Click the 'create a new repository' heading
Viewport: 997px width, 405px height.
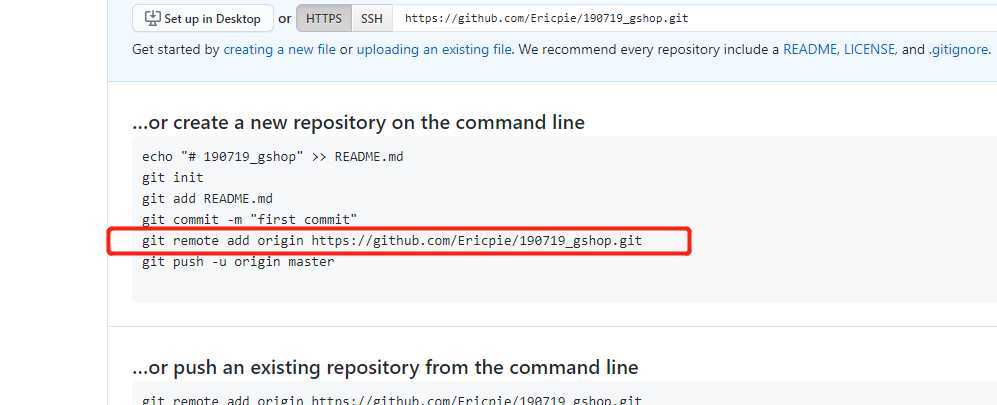click(x=358, y=122)
